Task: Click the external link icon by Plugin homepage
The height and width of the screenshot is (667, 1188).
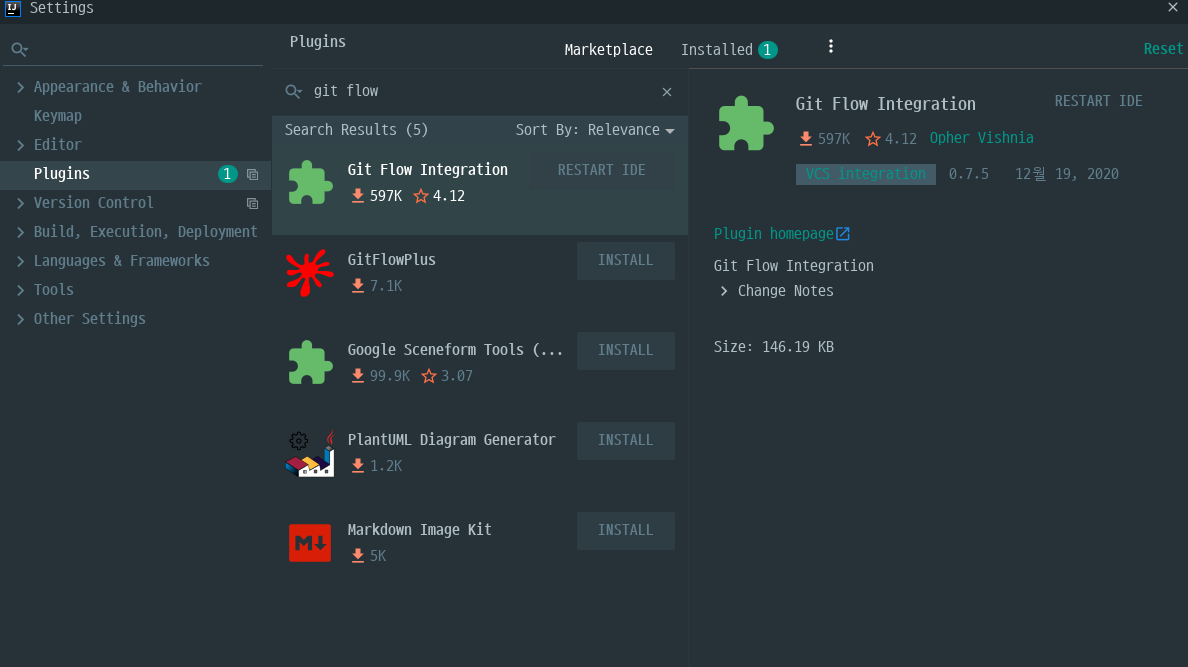Action: (x=843, y=233)
